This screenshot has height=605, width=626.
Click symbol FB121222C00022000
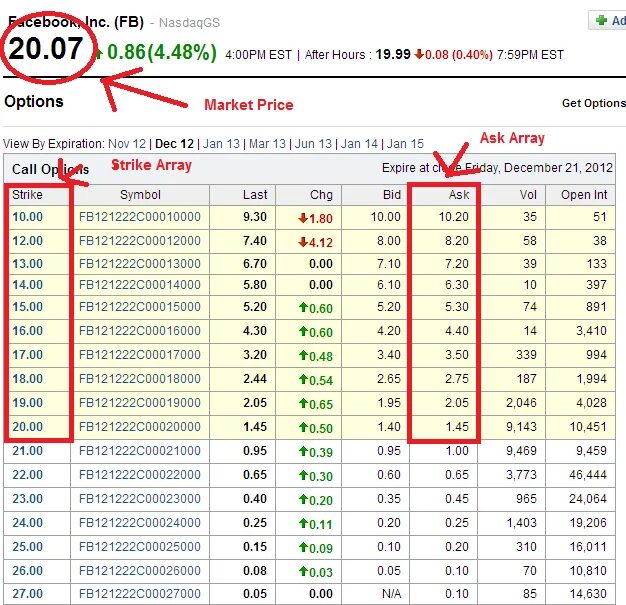click(140, 475)
